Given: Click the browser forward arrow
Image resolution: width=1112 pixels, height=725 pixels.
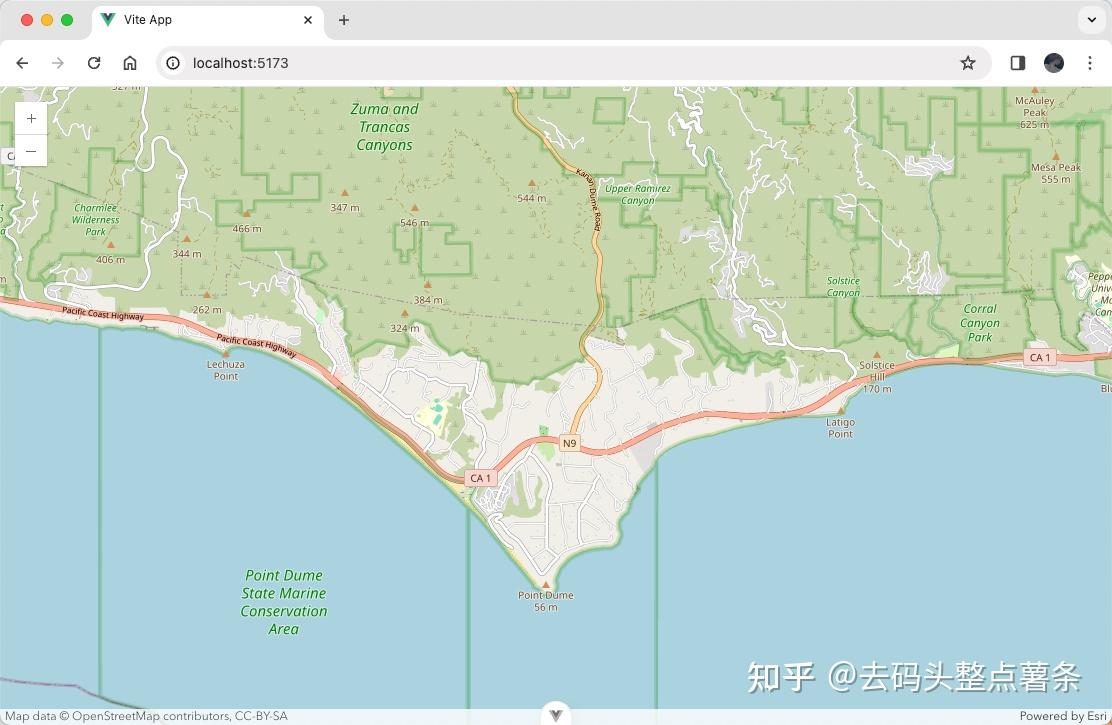Looking at the screenshot, I should click(58, 62).
